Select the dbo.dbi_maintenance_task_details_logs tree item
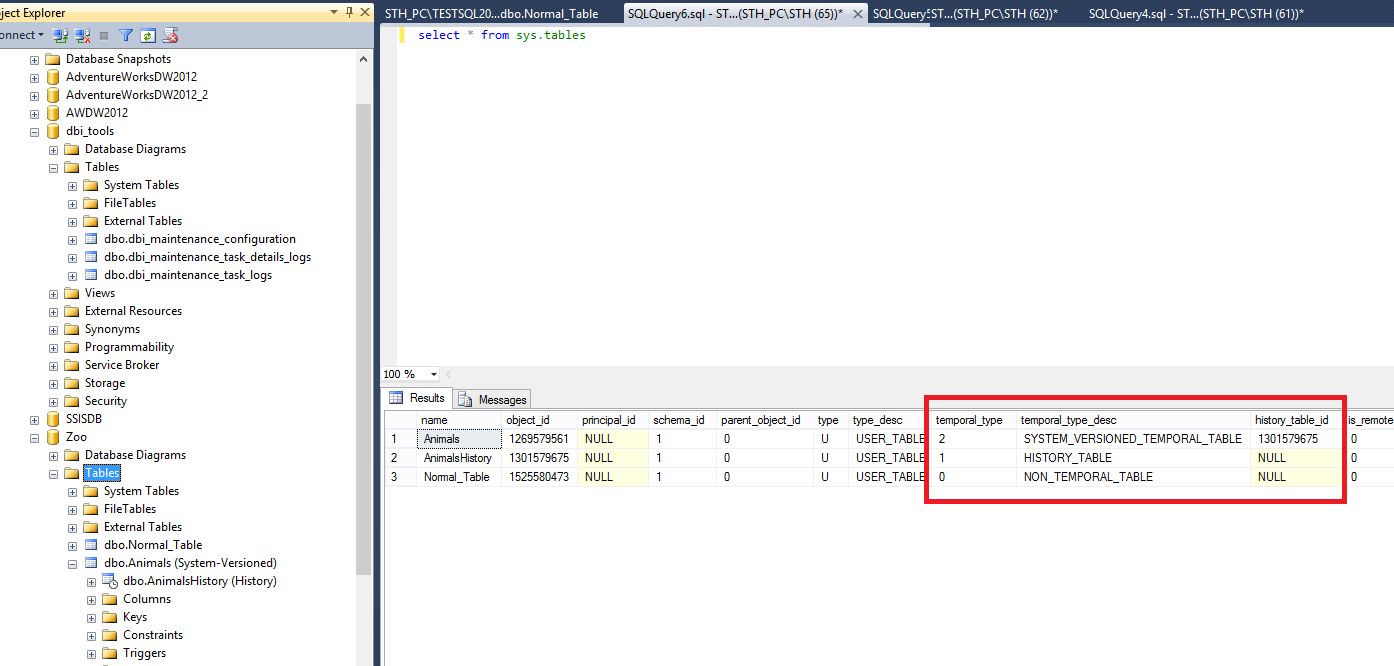Image resolution: width=1394 pixels, height=666 pixels. tap(207, 257)
